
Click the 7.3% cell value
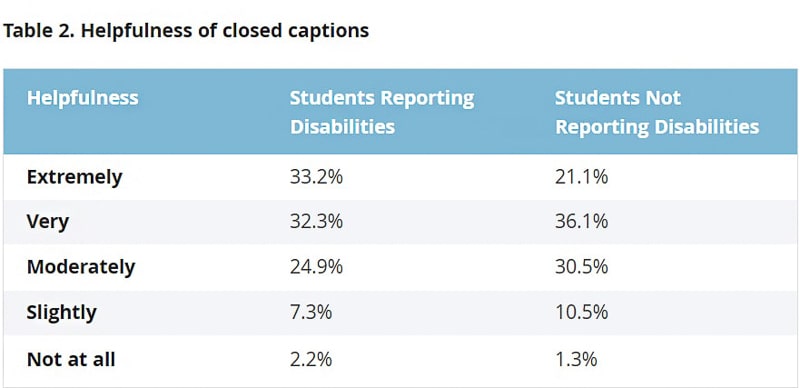click(x=311, y=311)
